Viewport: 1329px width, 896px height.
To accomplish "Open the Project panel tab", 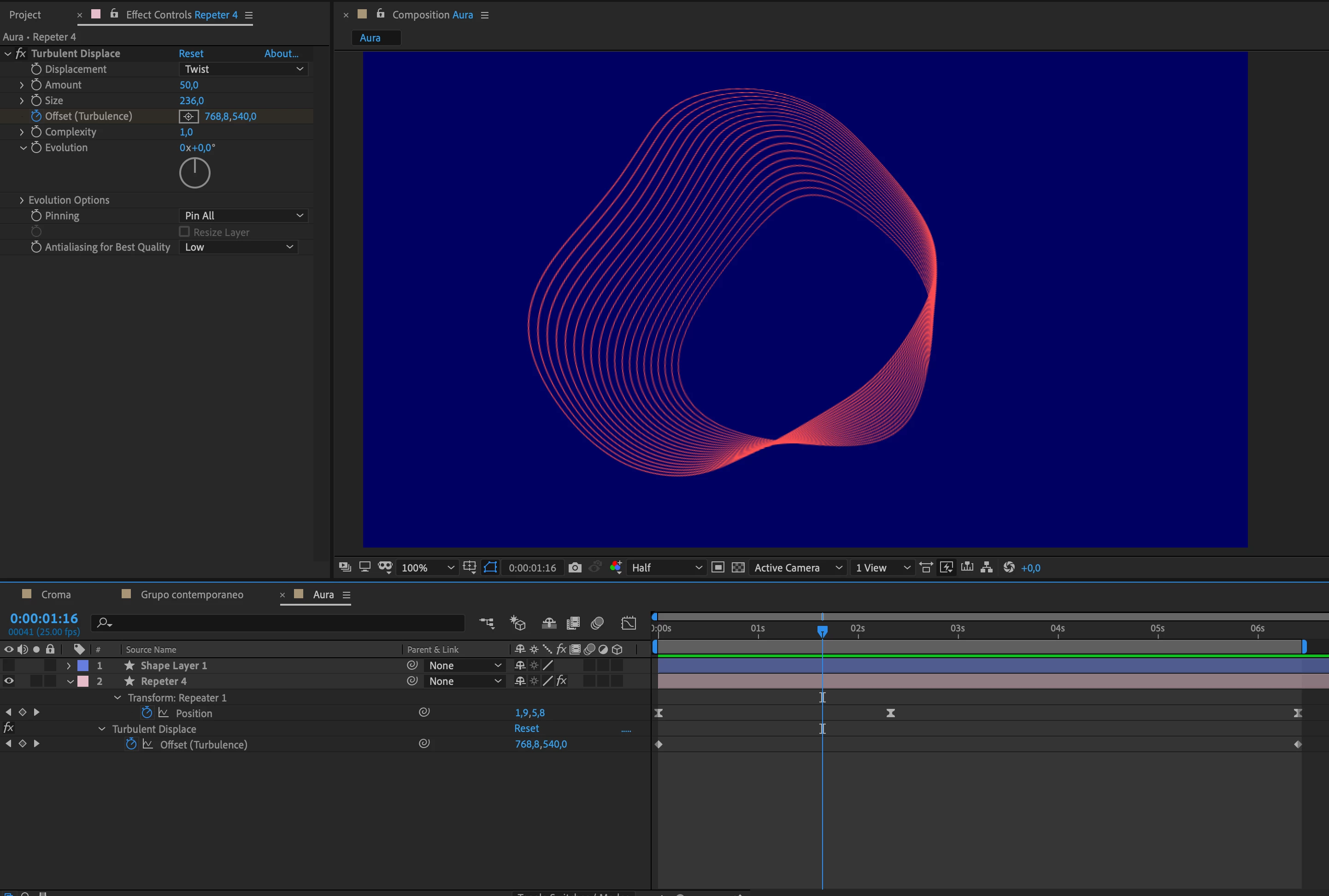I will click(x=25, y=15).
